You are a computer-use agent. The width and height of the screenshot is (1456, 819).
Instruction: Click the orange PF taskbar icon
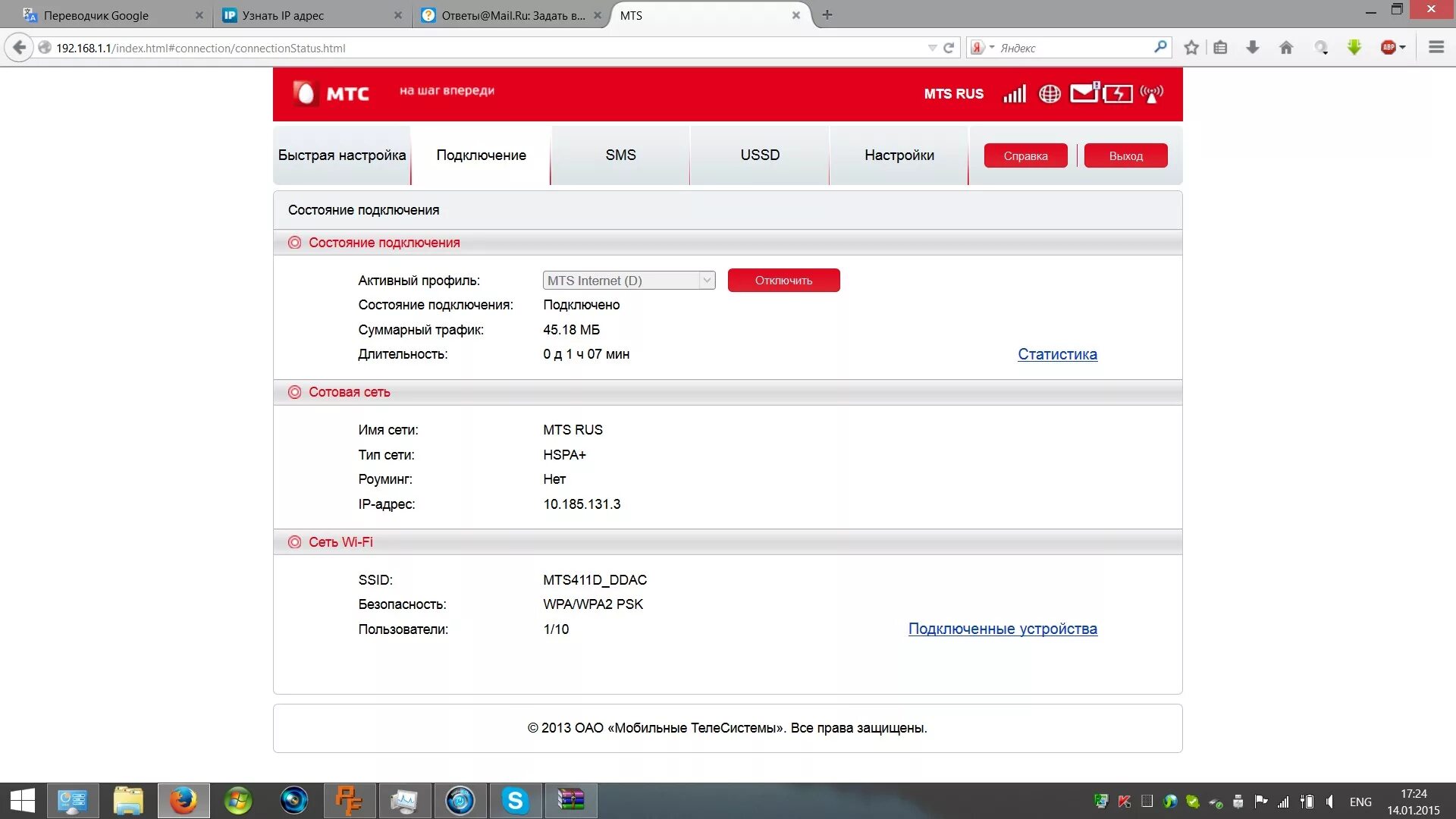349,801
